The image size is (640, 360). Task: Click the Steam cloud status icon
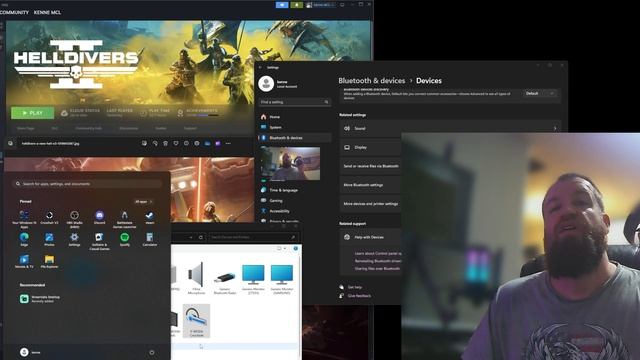tap(64, 113)
